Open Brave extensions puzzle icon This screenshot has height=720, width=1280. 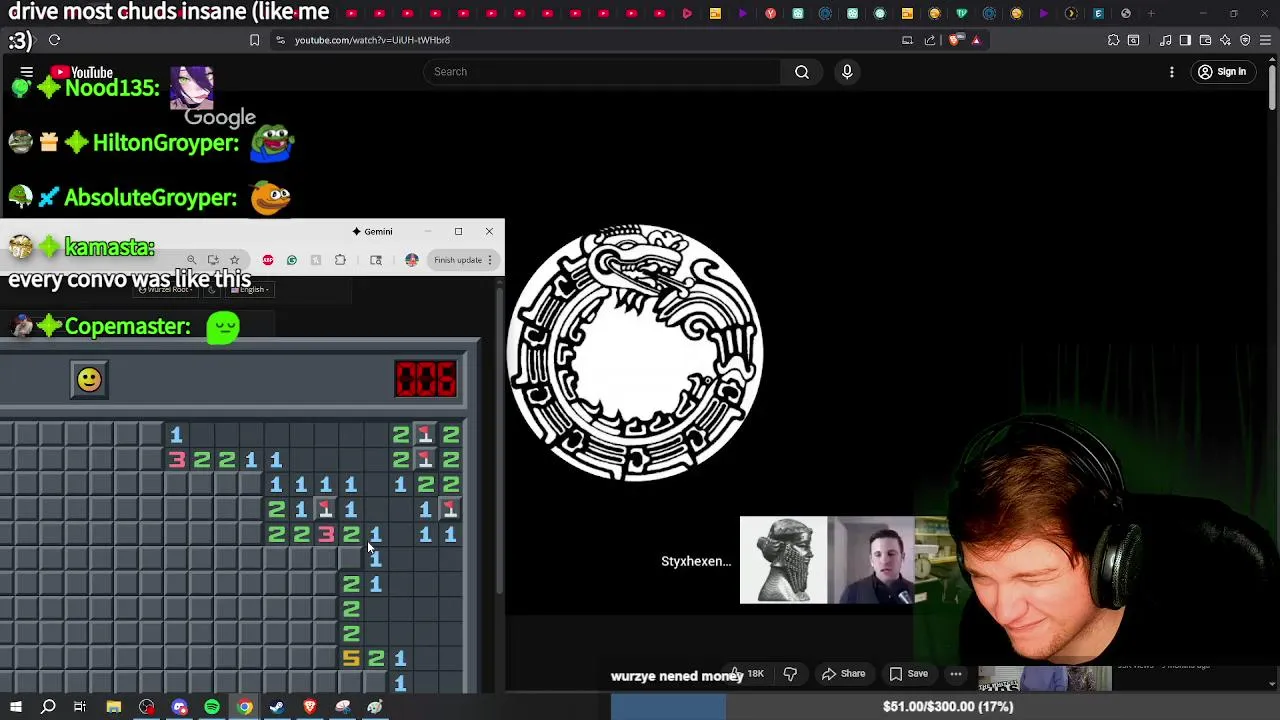click(x=1113, y=40)
